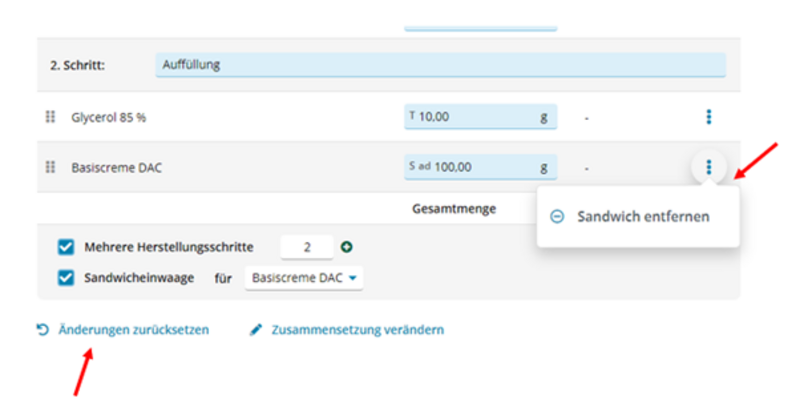
Task: Select the 'Sandwich entfernen' menu entry
Action: (x=643, y=216)
